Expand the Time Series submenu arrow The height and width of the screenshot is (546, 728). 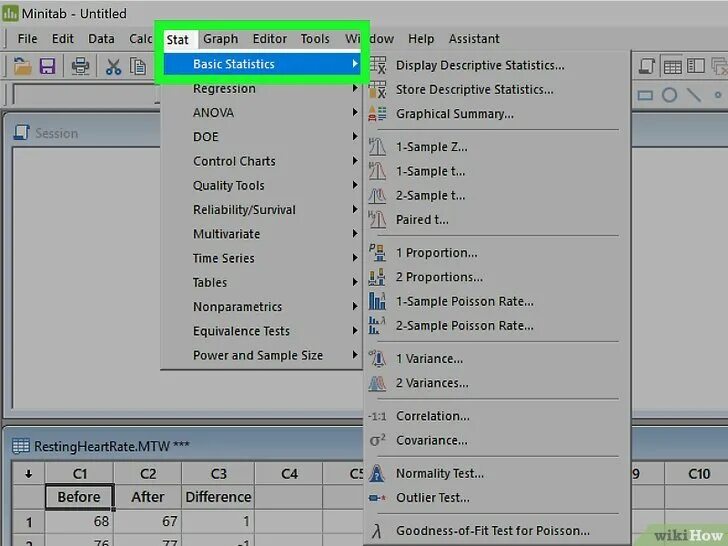click(355, 258)
